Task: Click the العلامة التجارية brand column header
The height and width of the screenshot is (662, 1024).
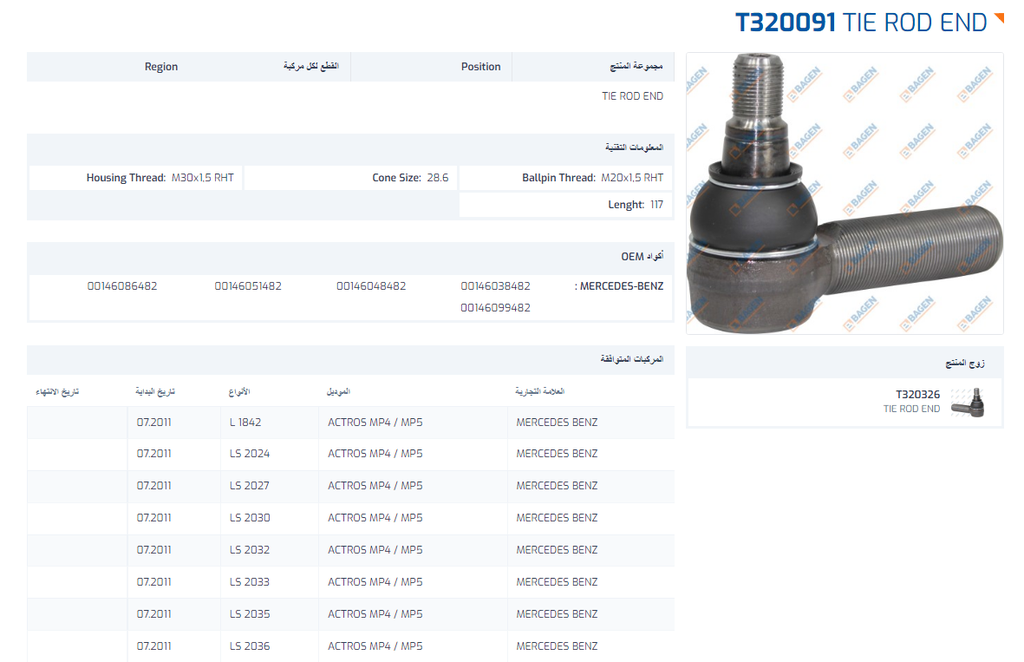Action: point(539,391)
